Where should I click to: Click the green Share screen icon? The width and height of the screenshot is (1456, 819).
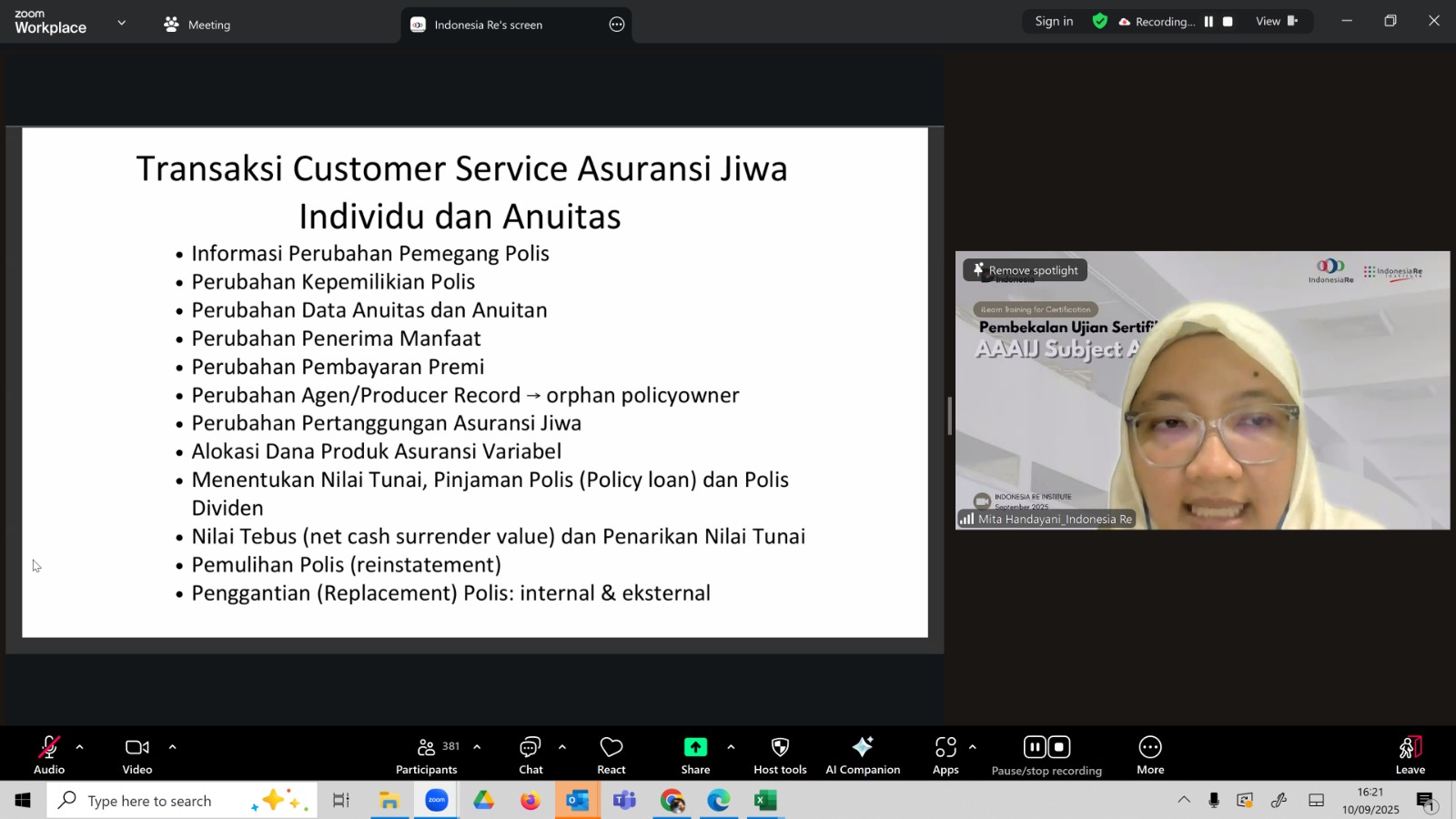[695, 747]
